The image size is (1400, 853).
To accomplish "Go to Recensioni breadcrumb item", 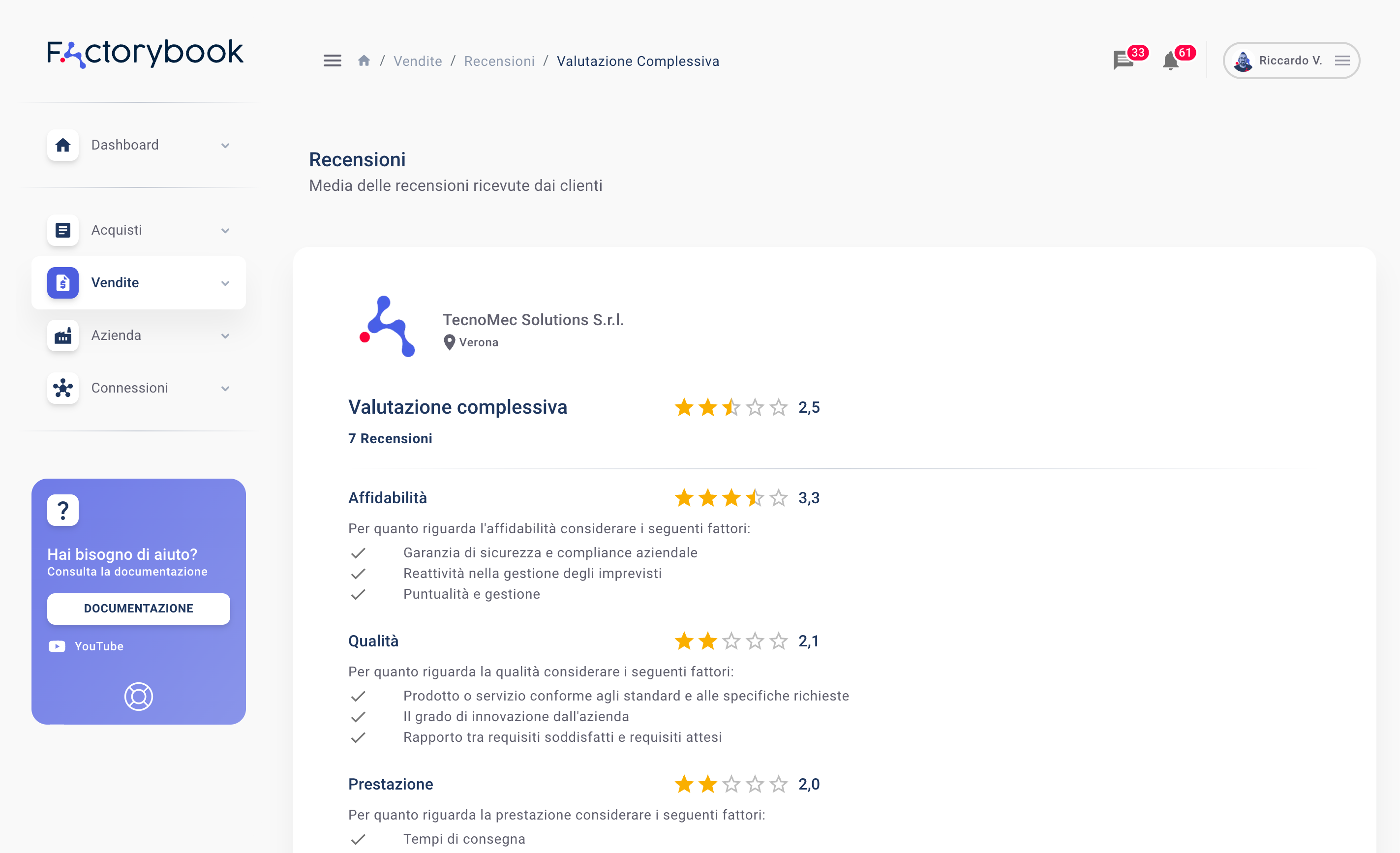I will pos(499,61).
